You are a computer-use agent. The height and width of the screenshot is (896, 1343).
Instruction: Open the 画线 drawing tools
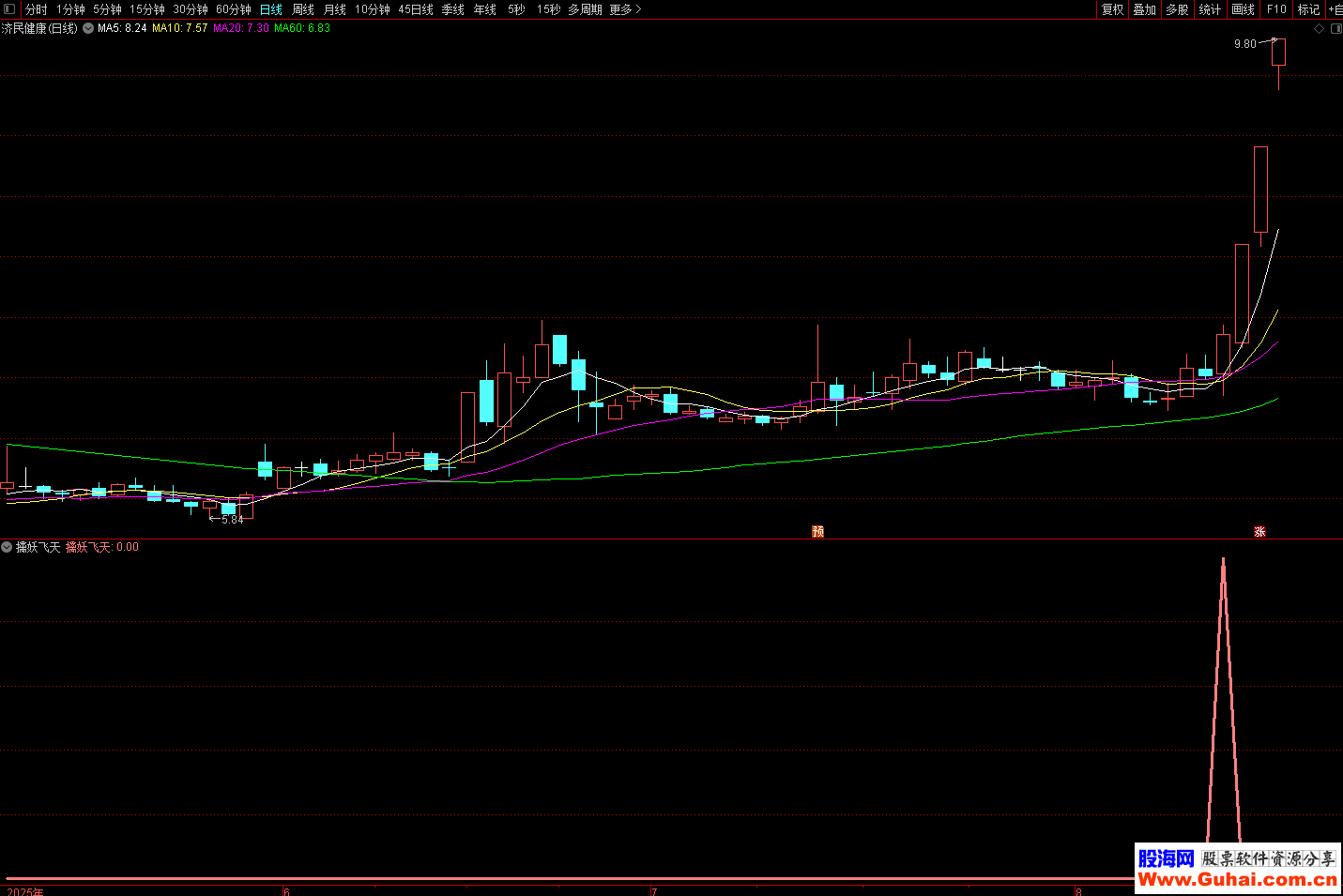tap(1244, 9)
